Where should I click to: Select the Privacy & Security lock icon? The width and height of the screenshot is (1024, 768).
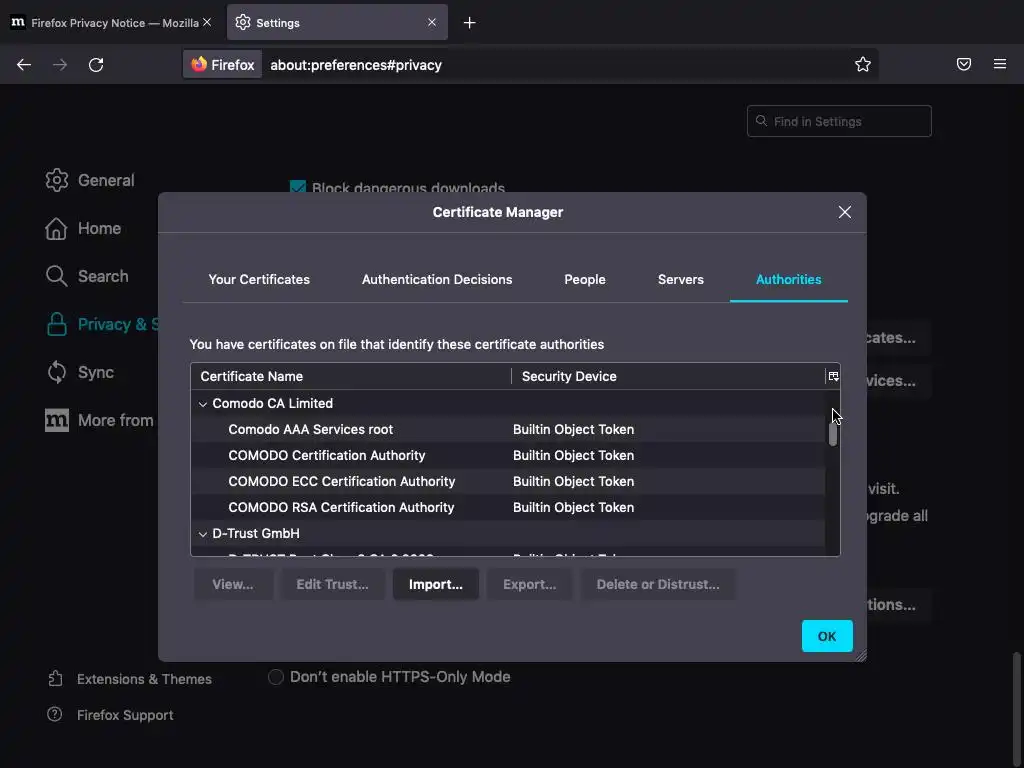click(57, 325)
